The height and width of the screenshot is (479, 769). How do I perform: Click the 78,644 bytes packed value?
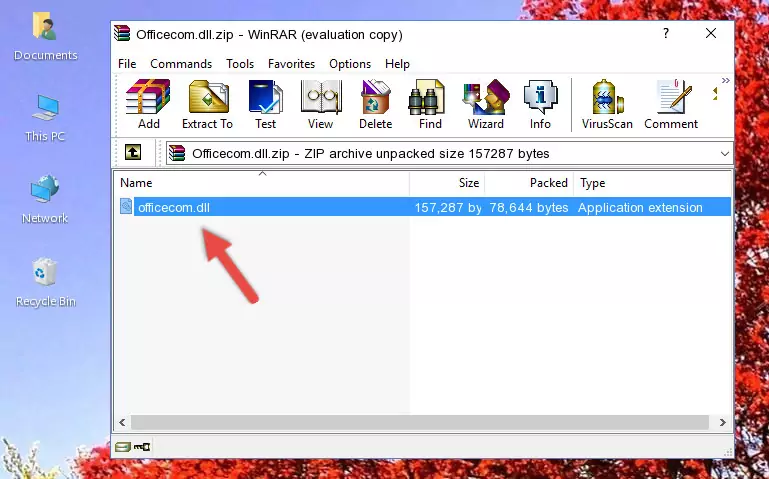pyautogui.click(x=529, y=207)
